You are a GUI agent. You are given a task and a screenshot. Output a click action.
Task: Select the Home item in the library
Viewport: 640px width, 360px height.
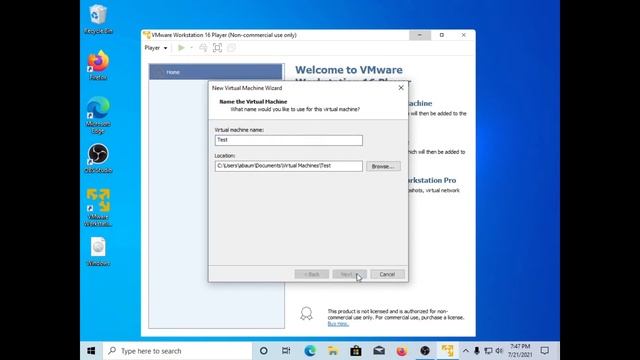click(x=216, y=72)
